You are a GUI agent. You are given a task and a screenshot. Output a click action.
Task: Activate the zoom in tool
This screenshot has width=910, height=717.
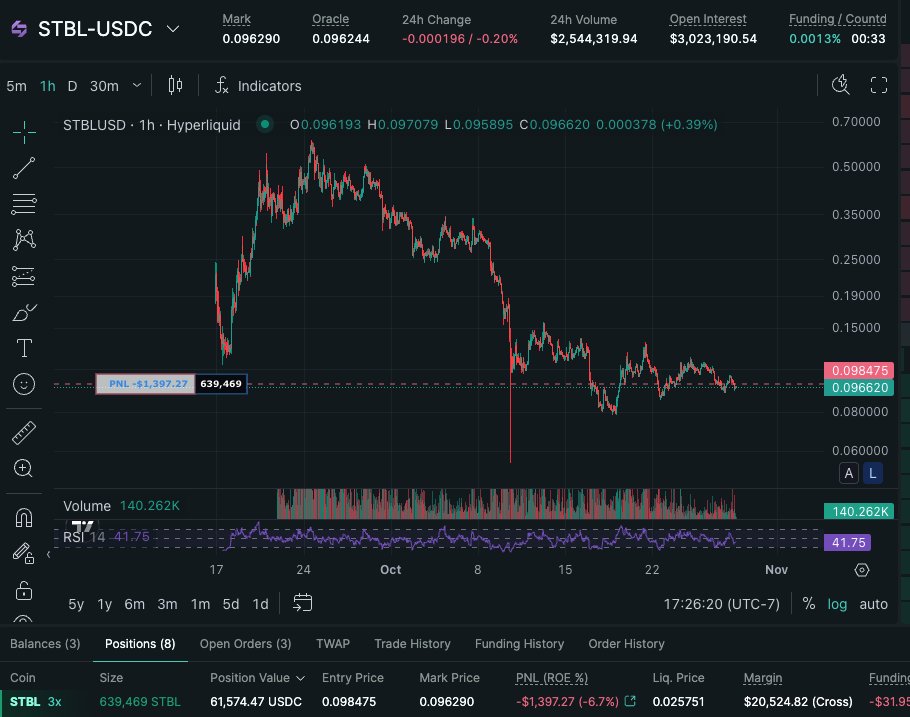pos(24,469)
